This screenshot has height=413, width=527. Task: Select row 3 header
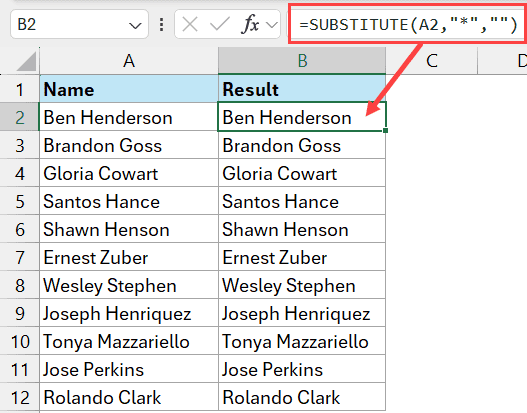point(19,145)
